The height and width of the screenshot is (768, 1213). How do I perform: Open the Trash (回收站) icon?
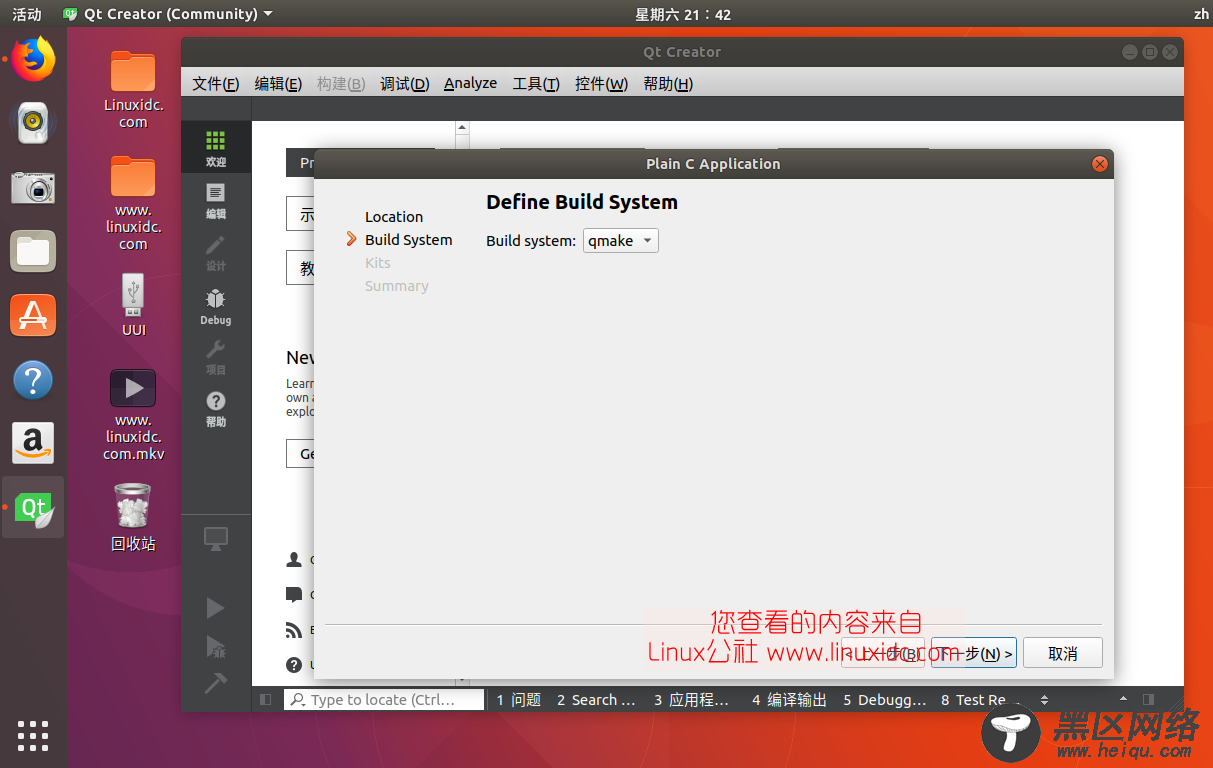coord(133,517)
